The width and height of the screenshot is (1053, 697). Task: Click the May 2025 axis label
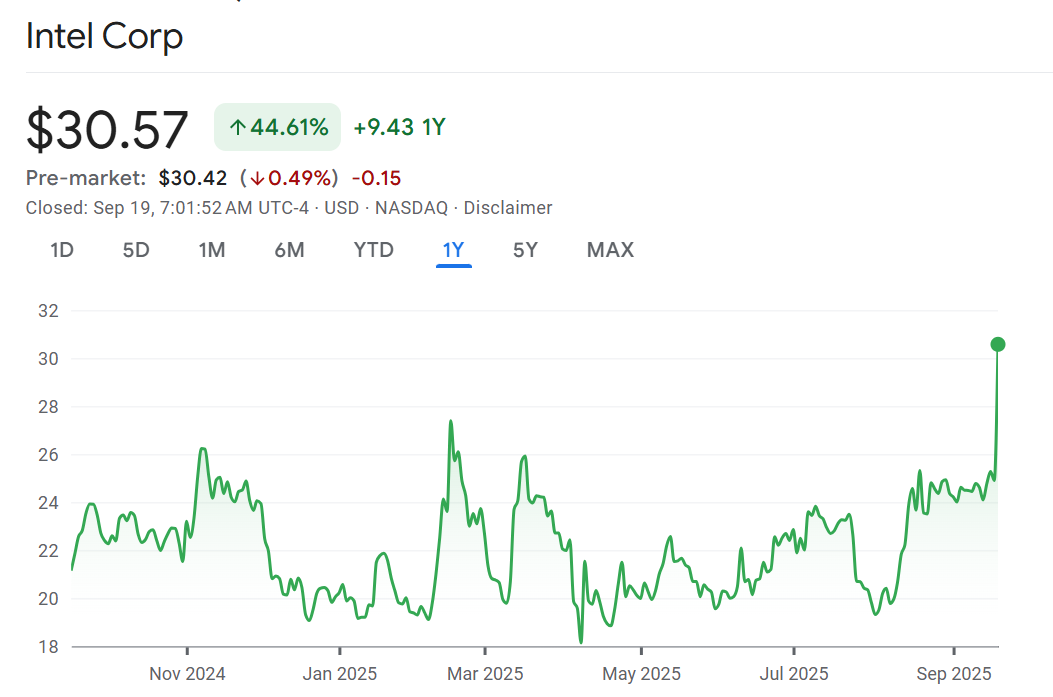tap(641, 673)
